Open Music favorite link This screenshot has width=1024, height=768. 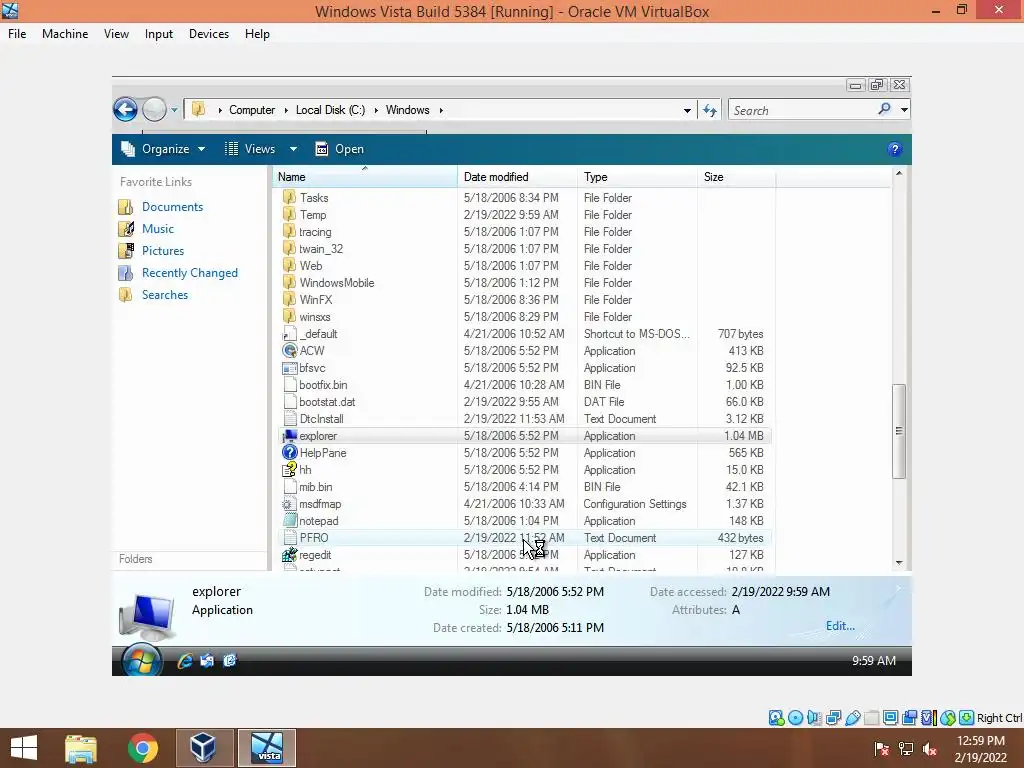(x=157, y=229)
